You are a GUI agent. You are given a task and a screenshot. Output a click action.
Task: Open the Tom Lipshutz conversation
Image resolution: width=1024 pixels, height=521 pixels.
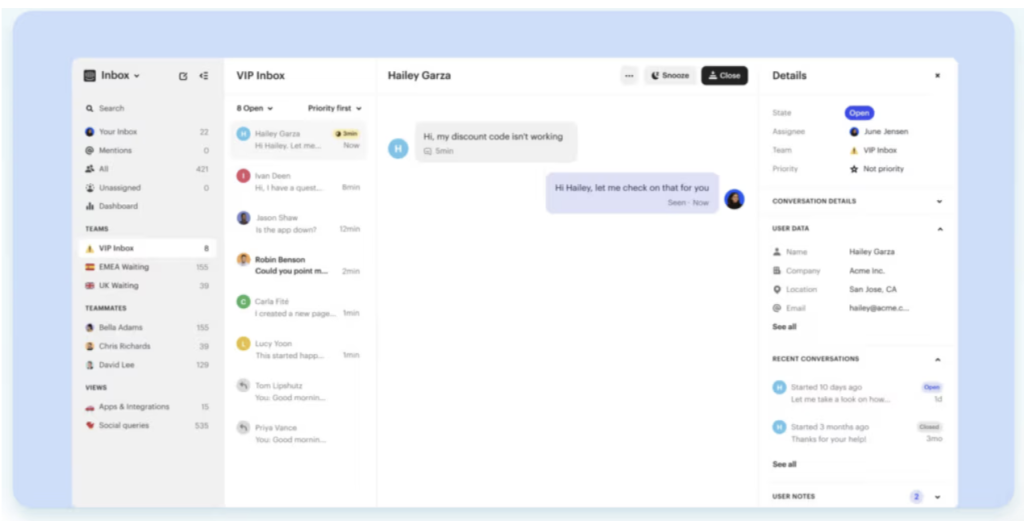point(298,391)
